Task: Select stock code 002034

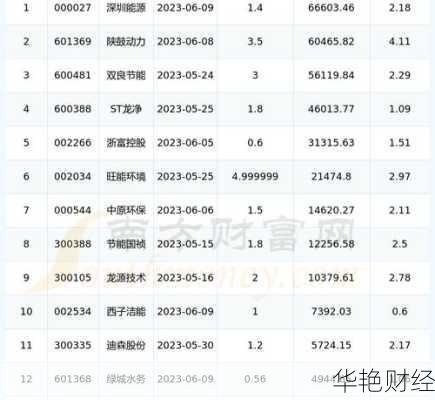Action: tap(73, 176)
